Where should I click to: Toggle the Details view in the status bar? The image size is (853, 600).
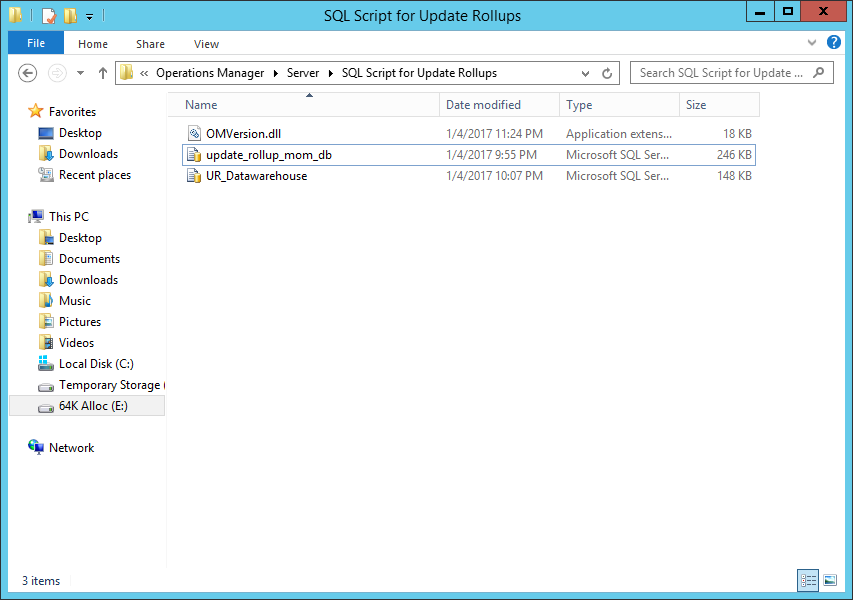pyautogui.click(x=807, y=580)
